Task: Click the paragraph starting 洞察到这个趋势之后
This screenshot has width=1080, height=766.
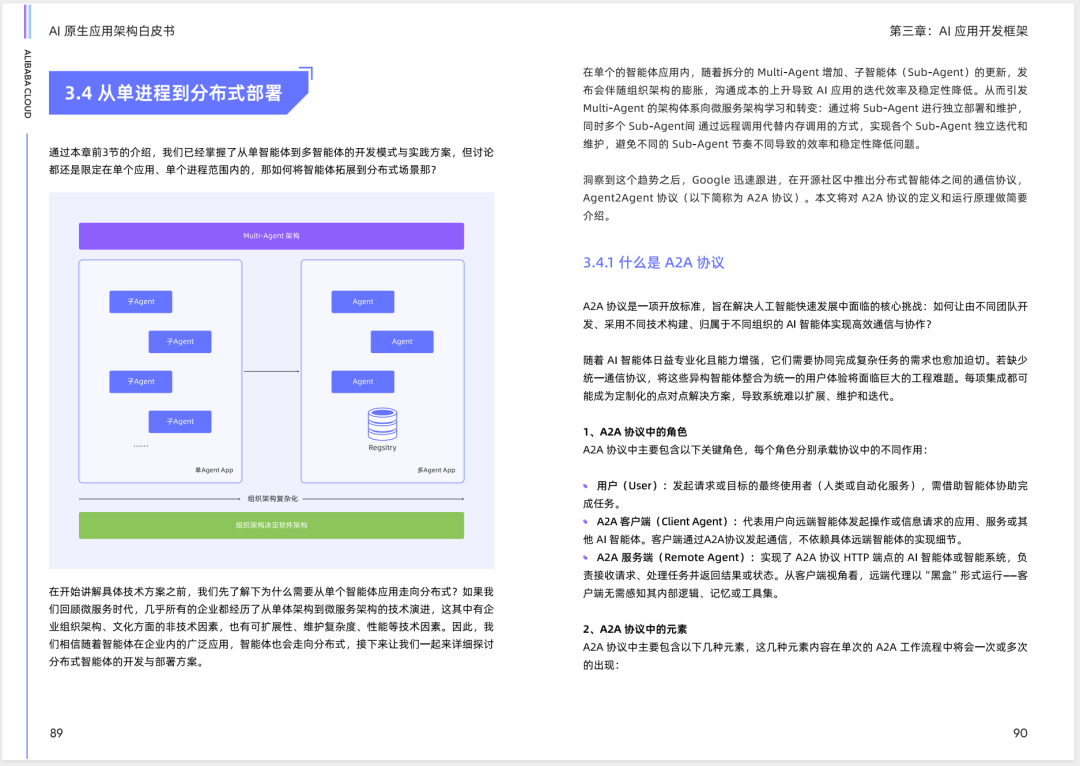Action: (x=805, y=198)
